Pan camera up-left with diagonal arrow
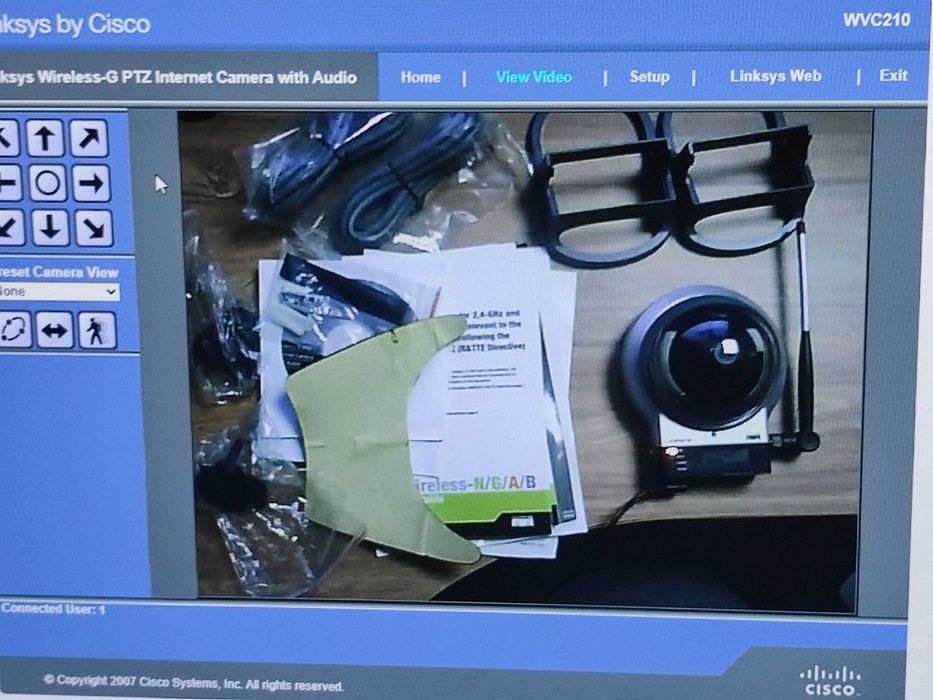Screen dimensions: 933x700 pos(9,138)
